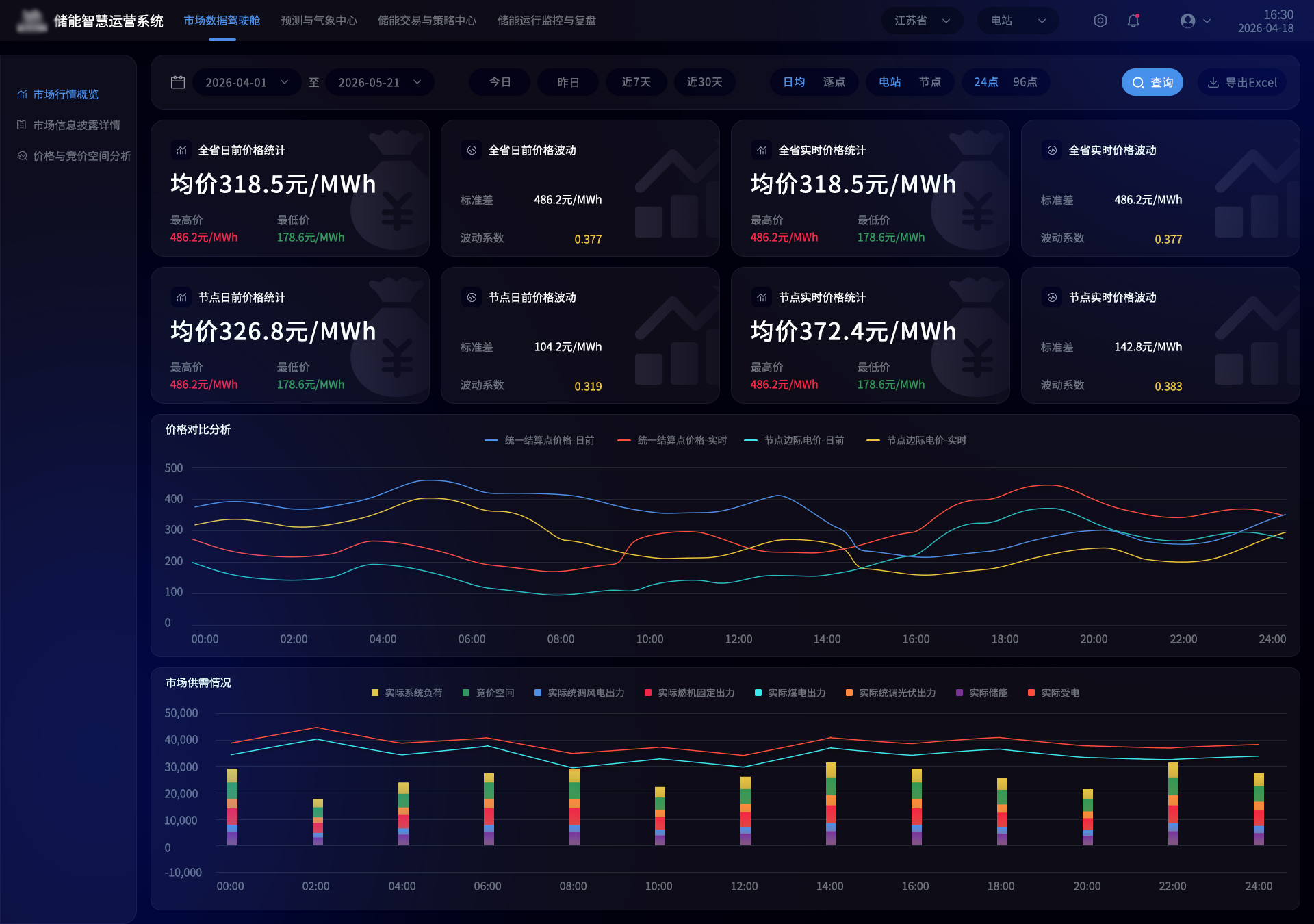Toggle 统一结算点价格-日前 legend blue swatch
This screenshot has width=1314, height=924.
coord(491,440)
